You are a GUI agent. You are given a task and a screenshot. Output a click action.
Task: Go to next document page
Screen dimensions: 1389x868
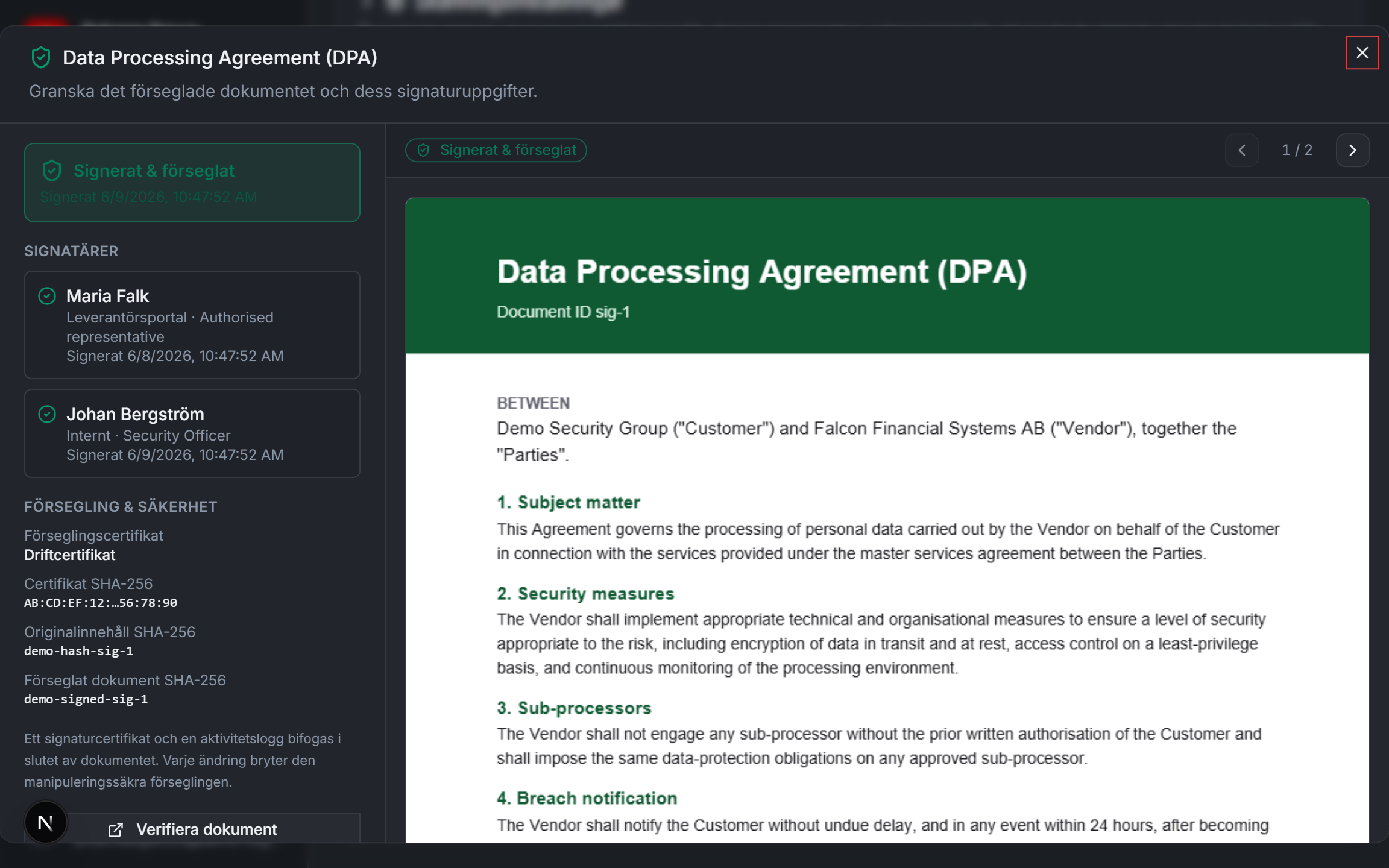[x=1352, y=150]
